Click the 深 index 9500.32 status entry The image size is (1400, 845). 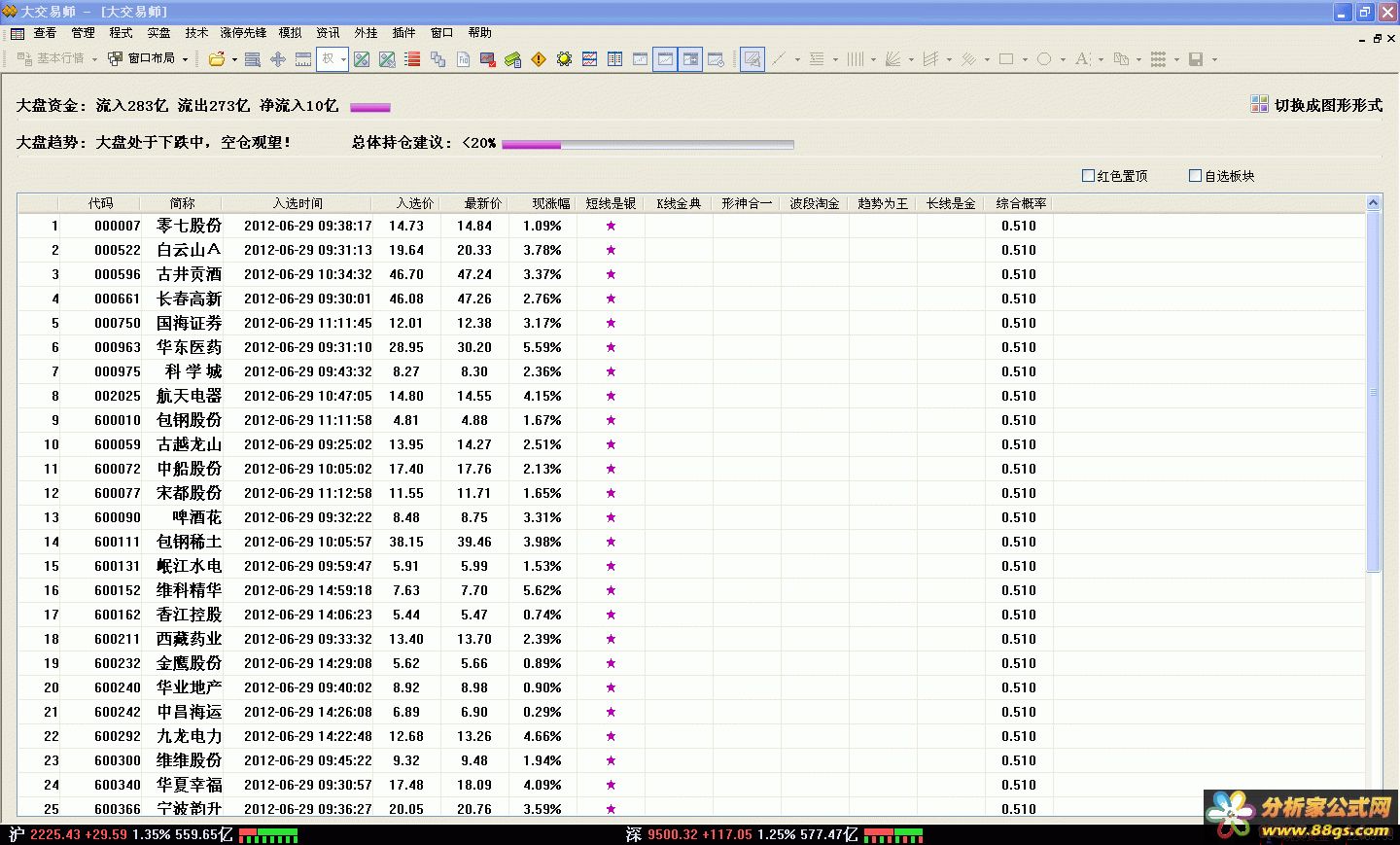coord(741,834)
